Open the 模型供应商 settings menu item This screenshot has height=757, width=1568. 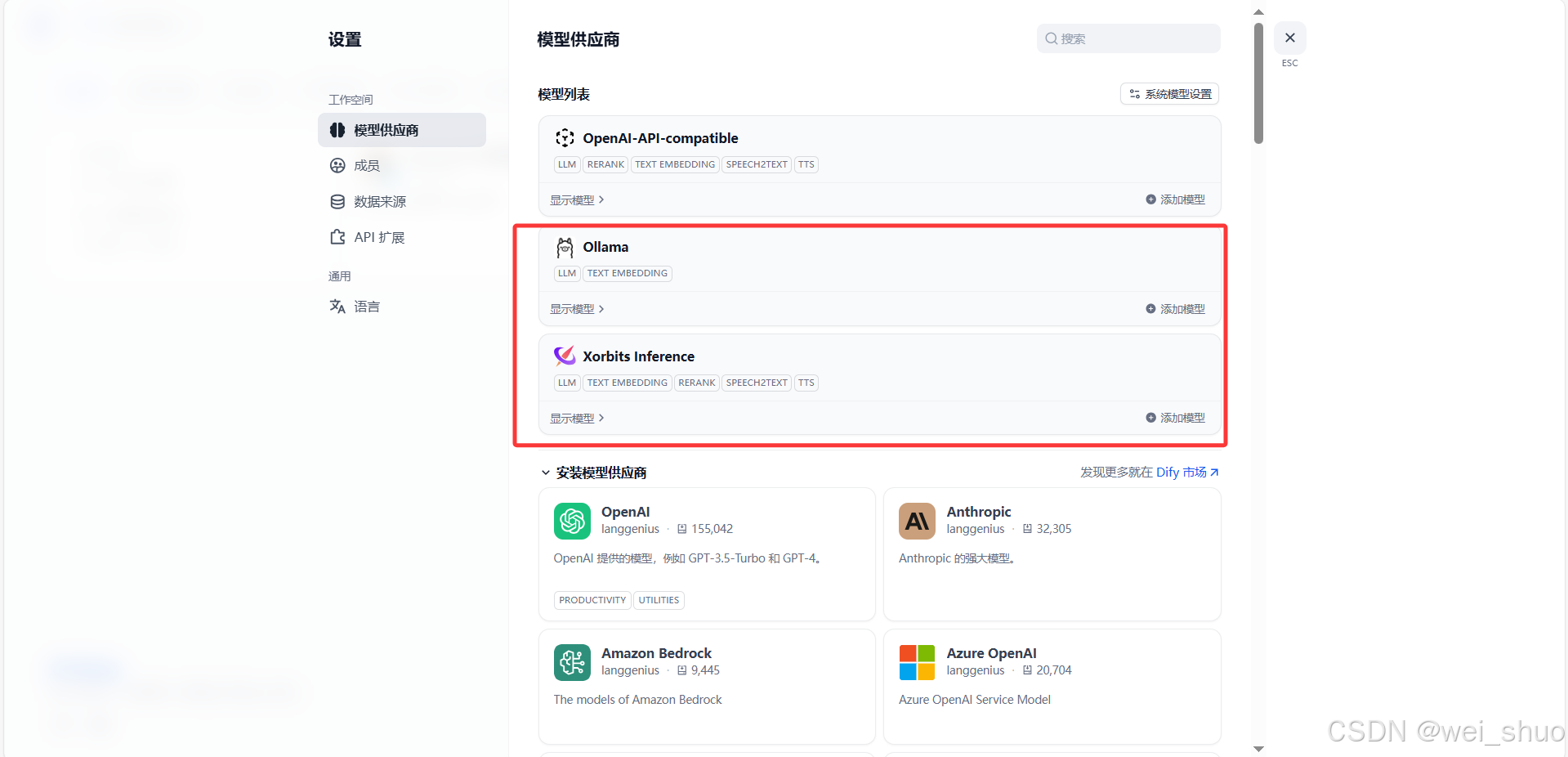401,130
